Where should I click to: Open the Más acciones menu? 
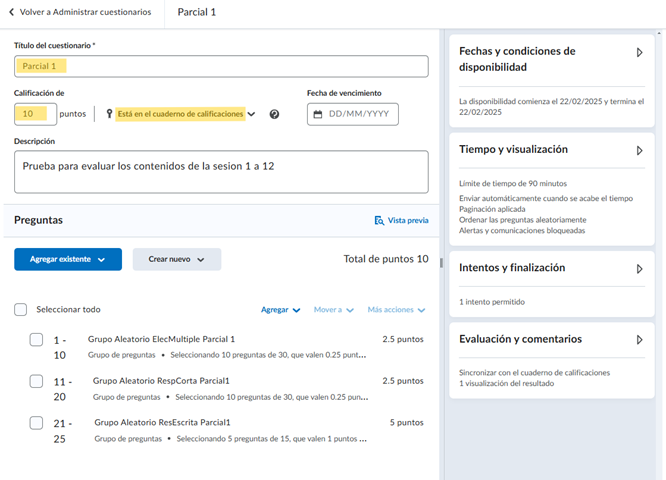[396, 310]
